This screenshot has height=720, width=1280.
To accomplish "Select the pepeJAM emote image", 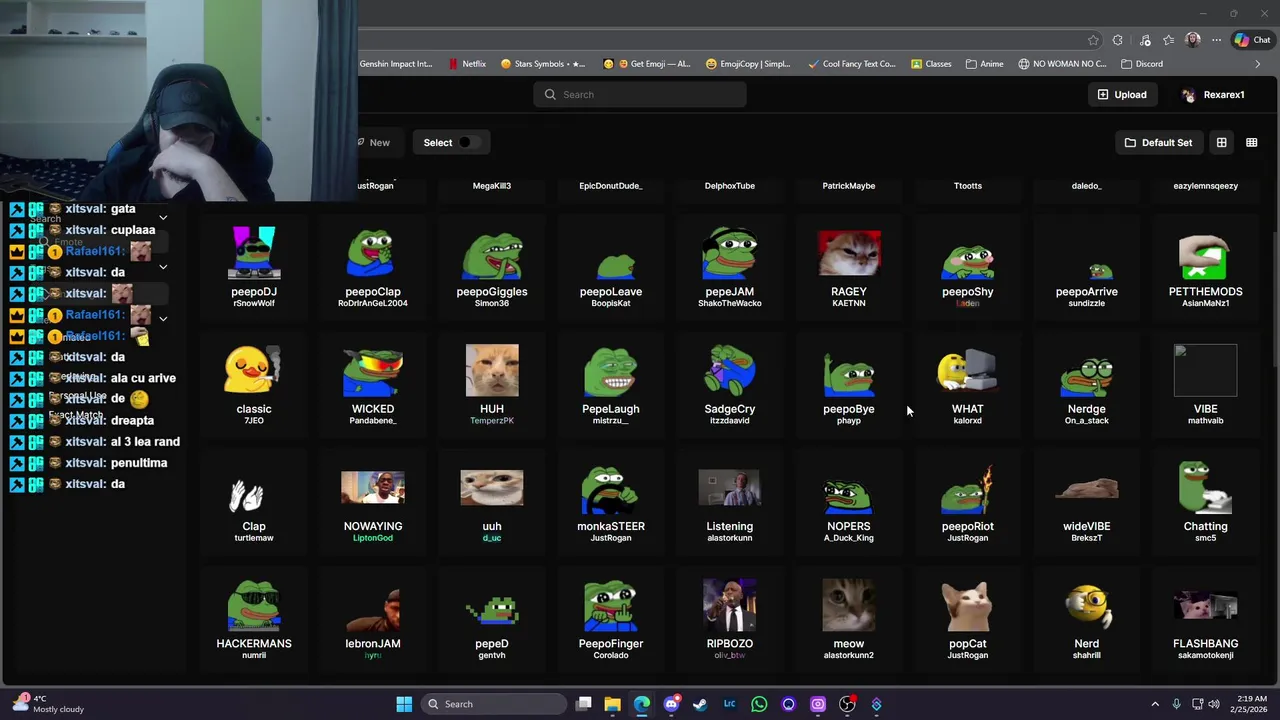I will [730, 253].
